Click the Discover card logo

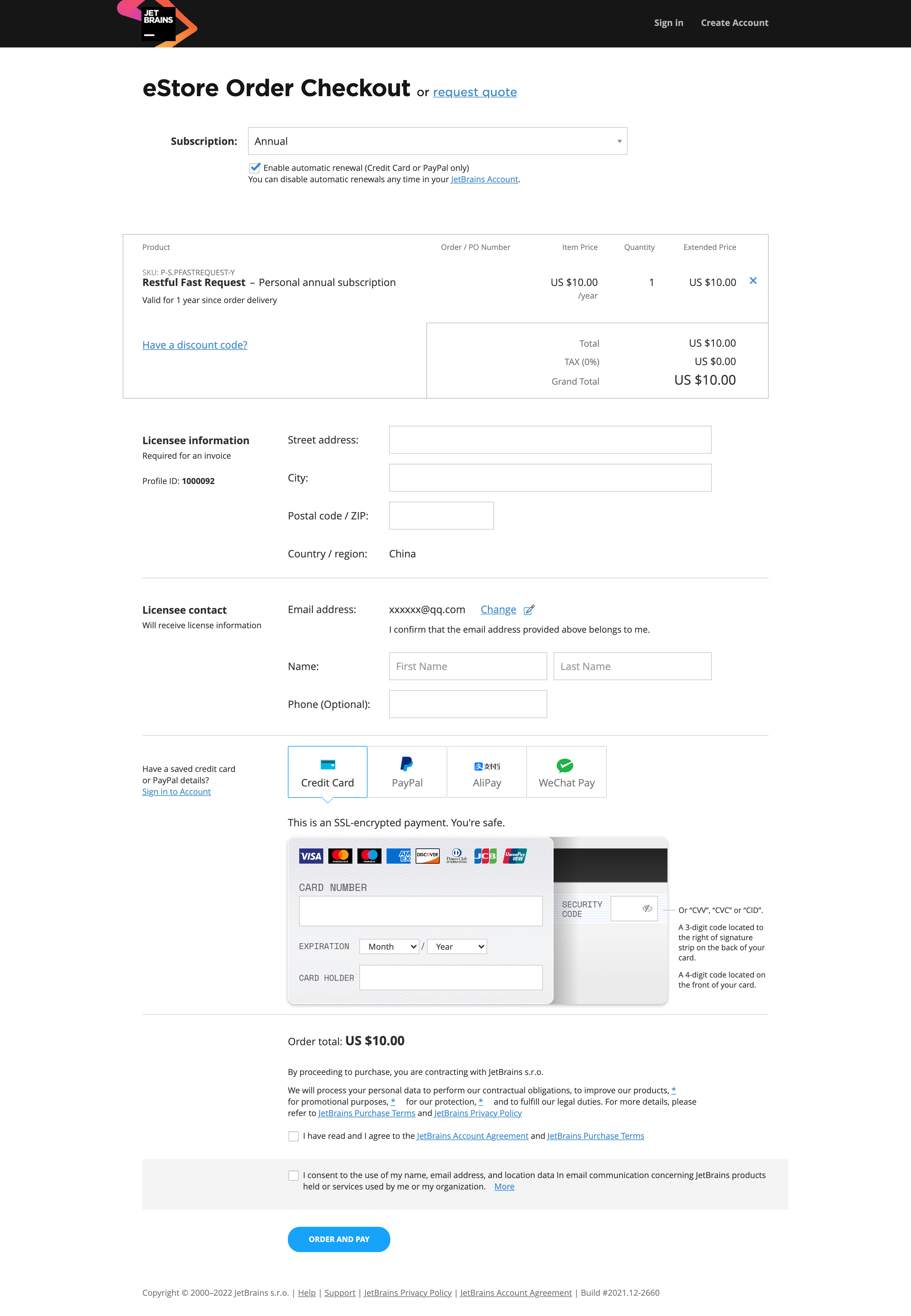point(427,856)
